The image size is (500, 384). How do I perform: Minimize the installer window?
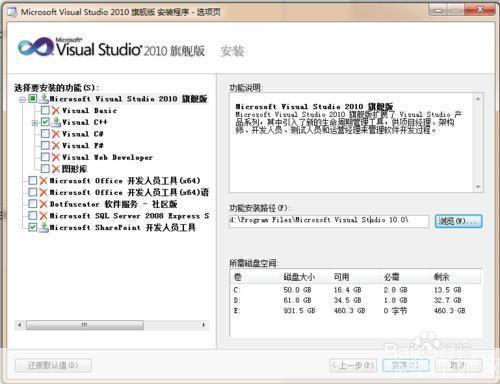(x=438, y=10)
